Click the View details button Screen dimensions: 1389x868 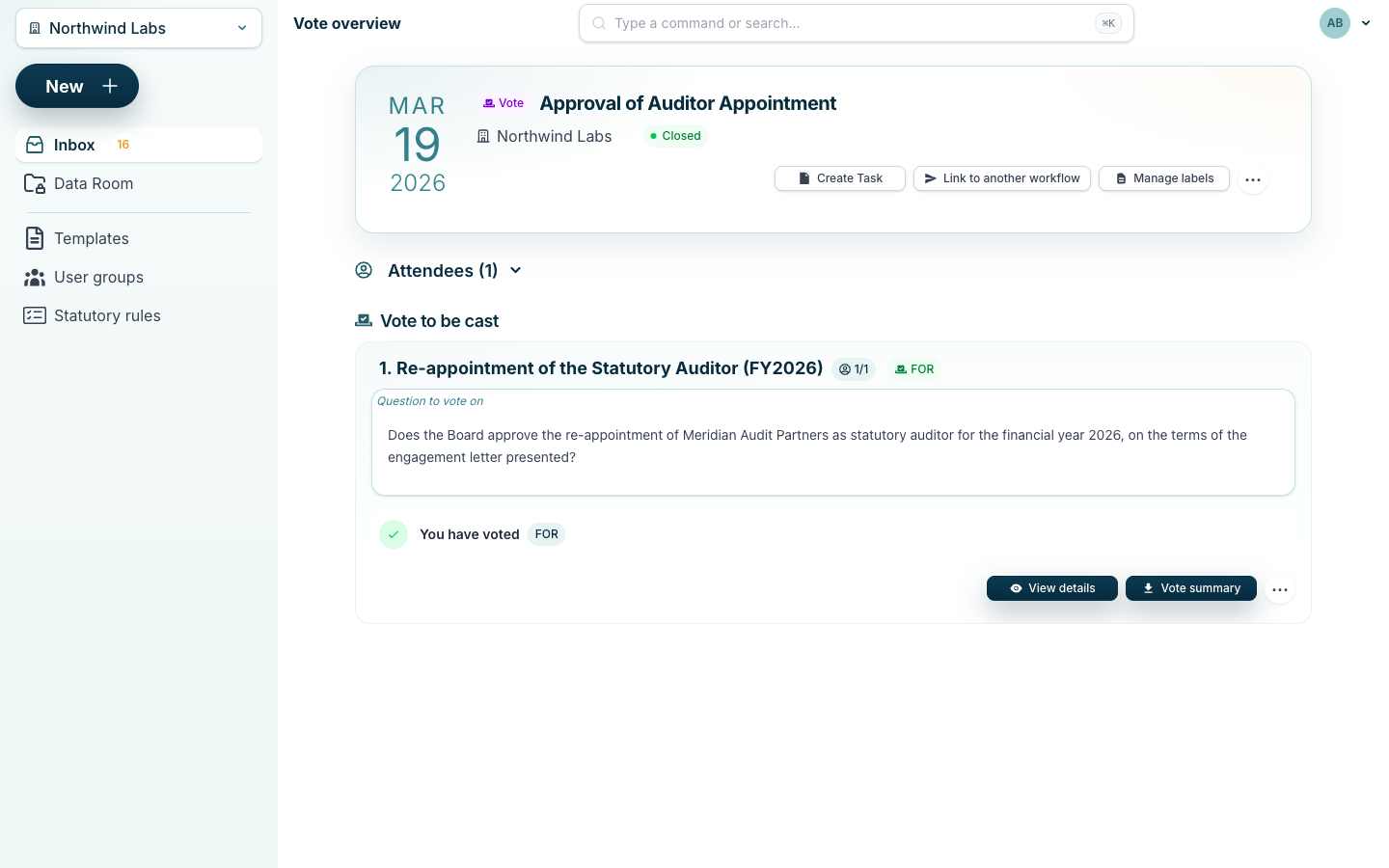[x=1052, y=588]
